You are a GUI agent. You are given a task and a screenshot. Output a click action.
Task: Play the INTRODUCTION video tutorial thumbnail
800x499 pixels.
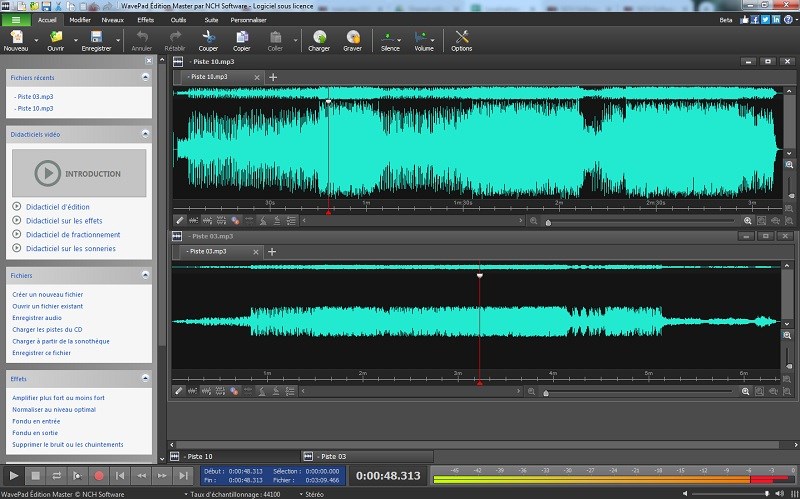(79, 173)
